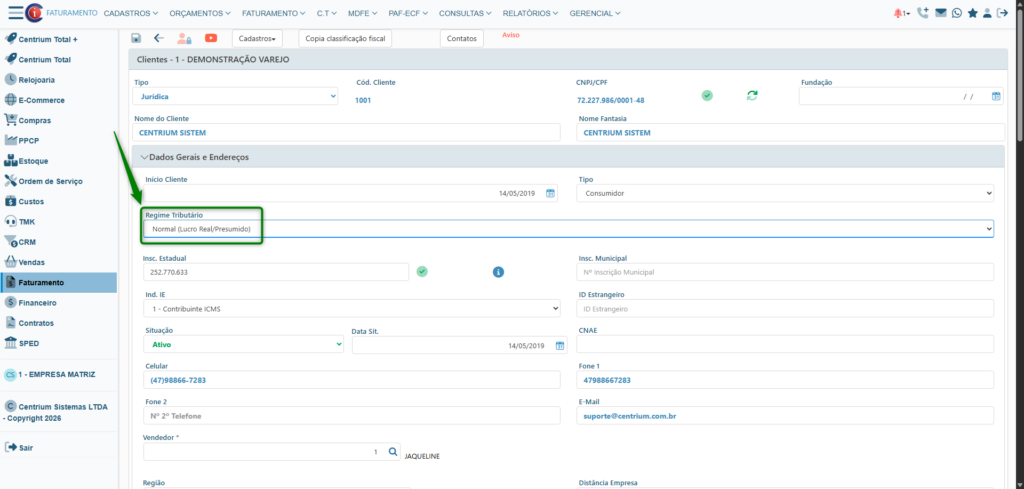The height and width of the screenshot is (489, 1024).
Task: Click the notification bell icon
Action: (x=898, y=13)
